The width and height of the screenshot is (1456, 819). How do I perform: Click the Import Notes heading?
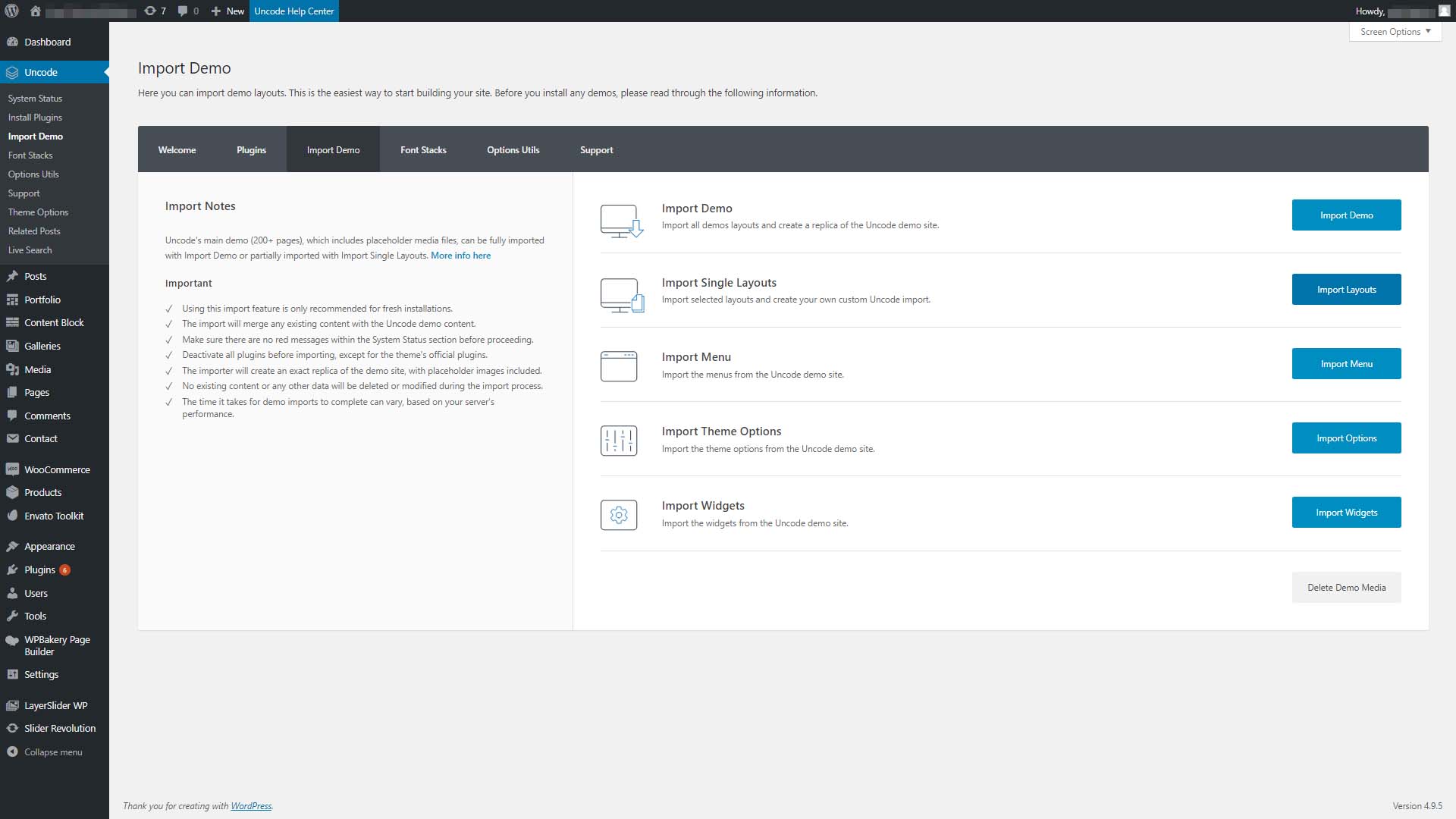tap(200, 206)
